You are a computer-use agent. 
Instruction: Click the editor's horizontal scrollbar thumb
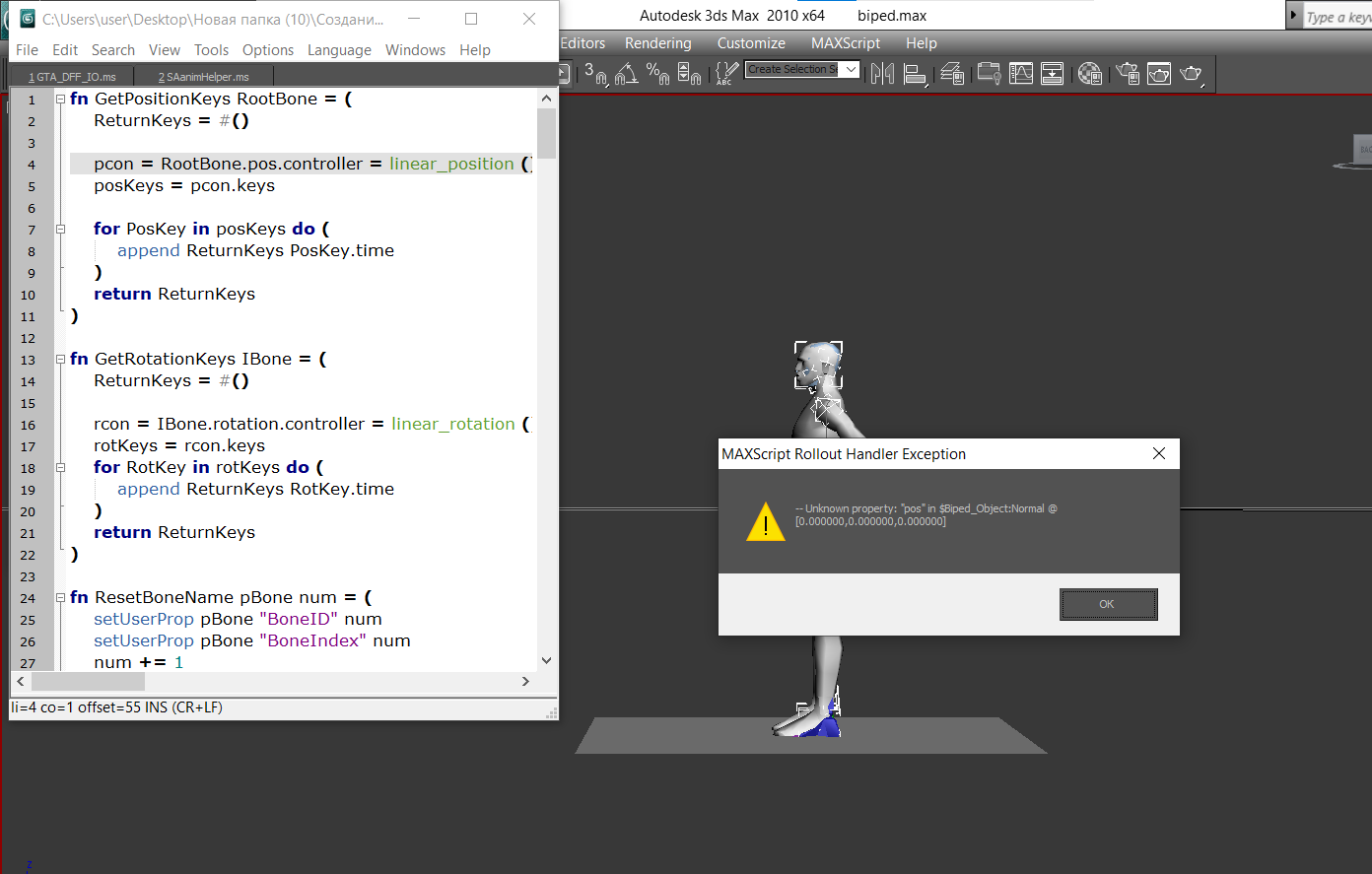point(88,682)
